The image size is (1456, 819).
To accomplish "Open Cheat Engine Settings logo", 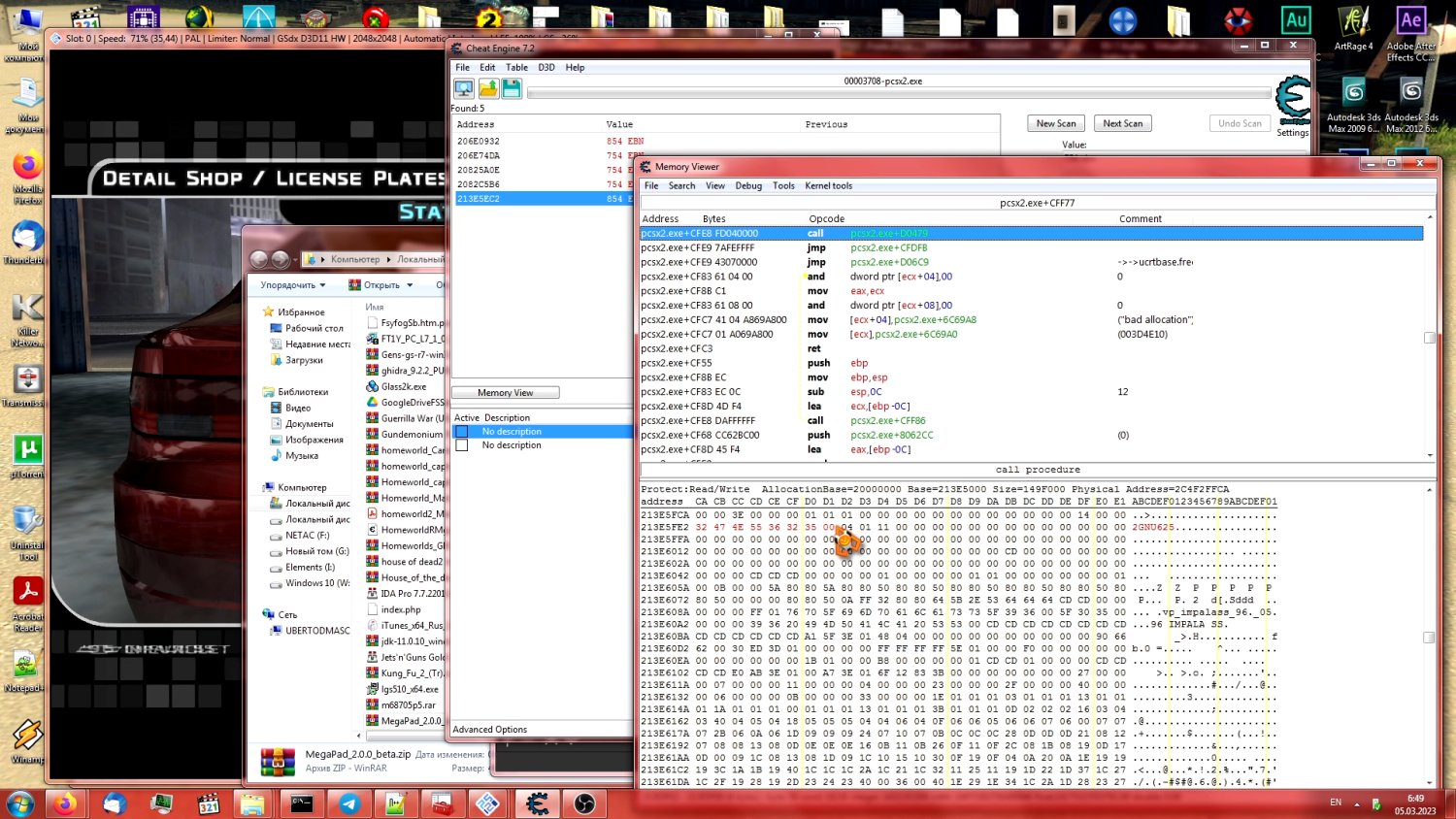I will tap(1292, 107).
